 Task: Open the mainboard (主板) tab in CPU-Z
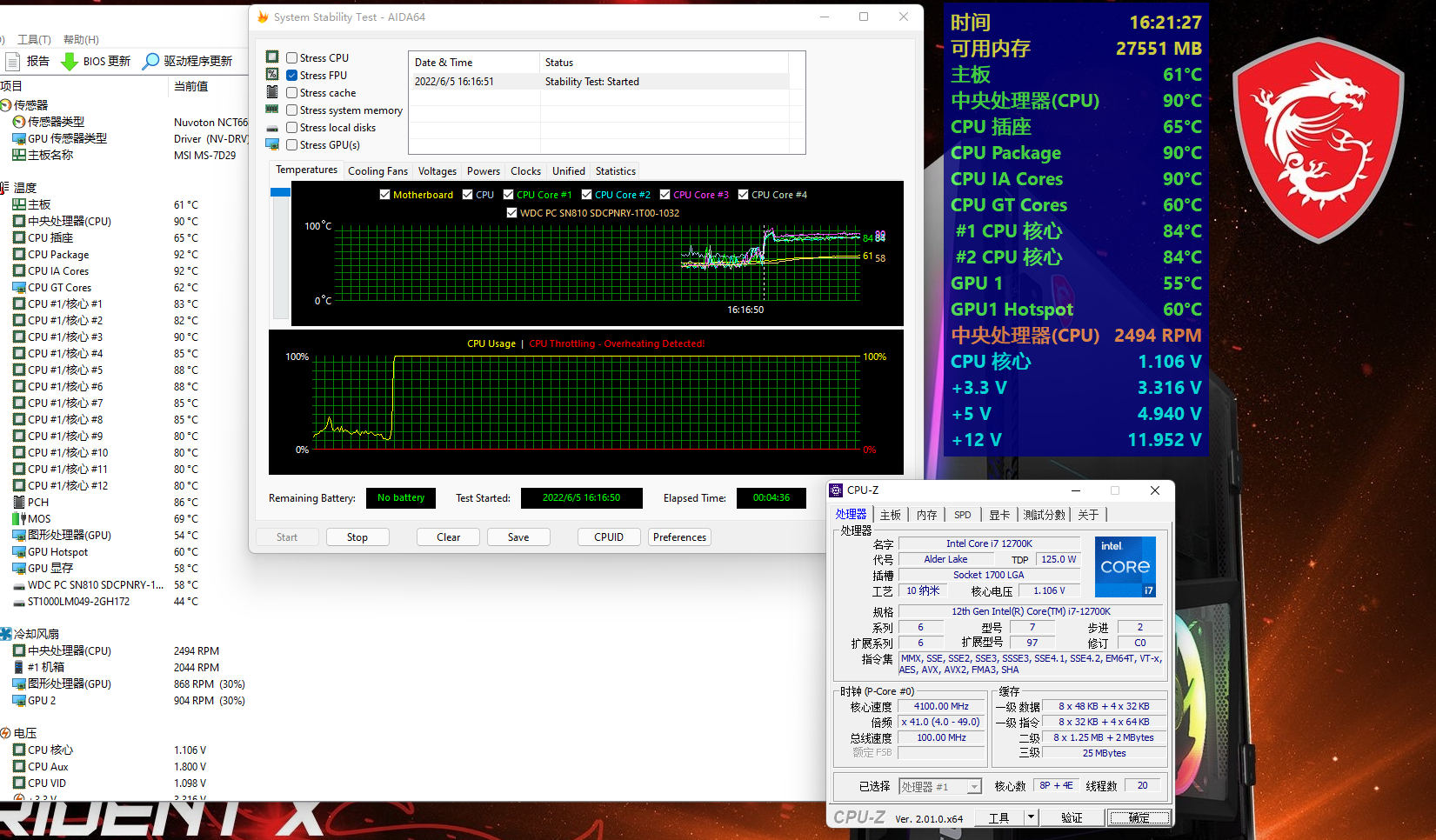coord(891,515)
